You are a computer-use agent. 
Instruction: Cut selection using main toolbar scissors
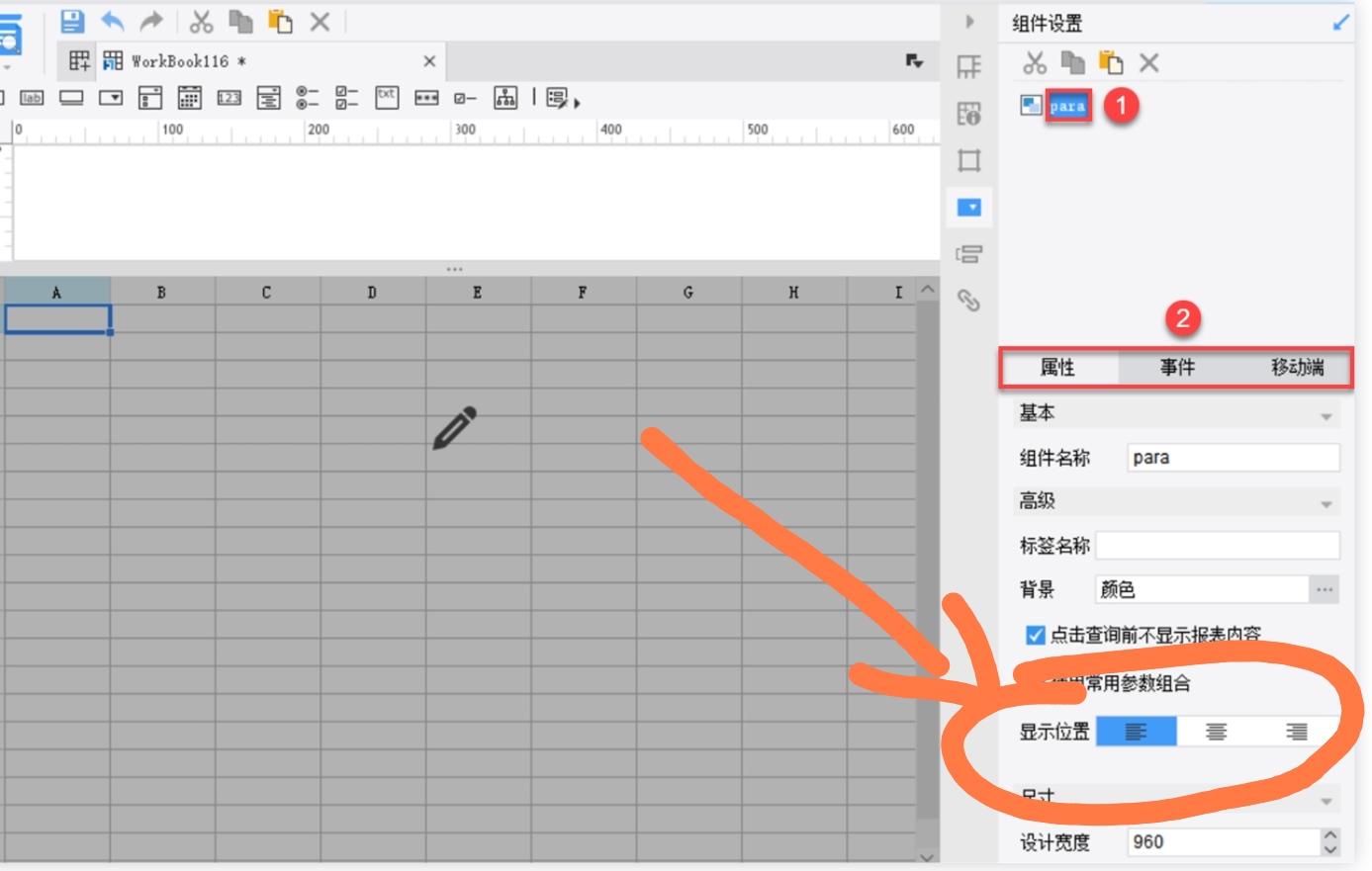(x=202, y=22)
